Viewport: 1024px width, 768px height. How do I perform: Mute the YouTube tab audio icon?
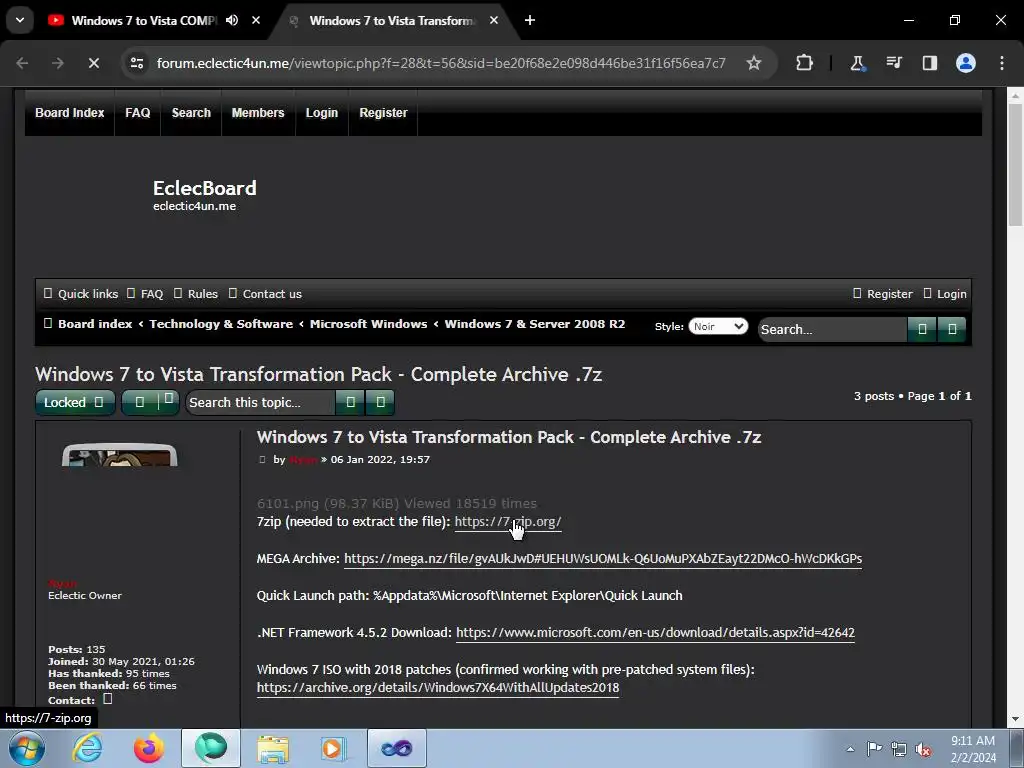coord(232,20)
